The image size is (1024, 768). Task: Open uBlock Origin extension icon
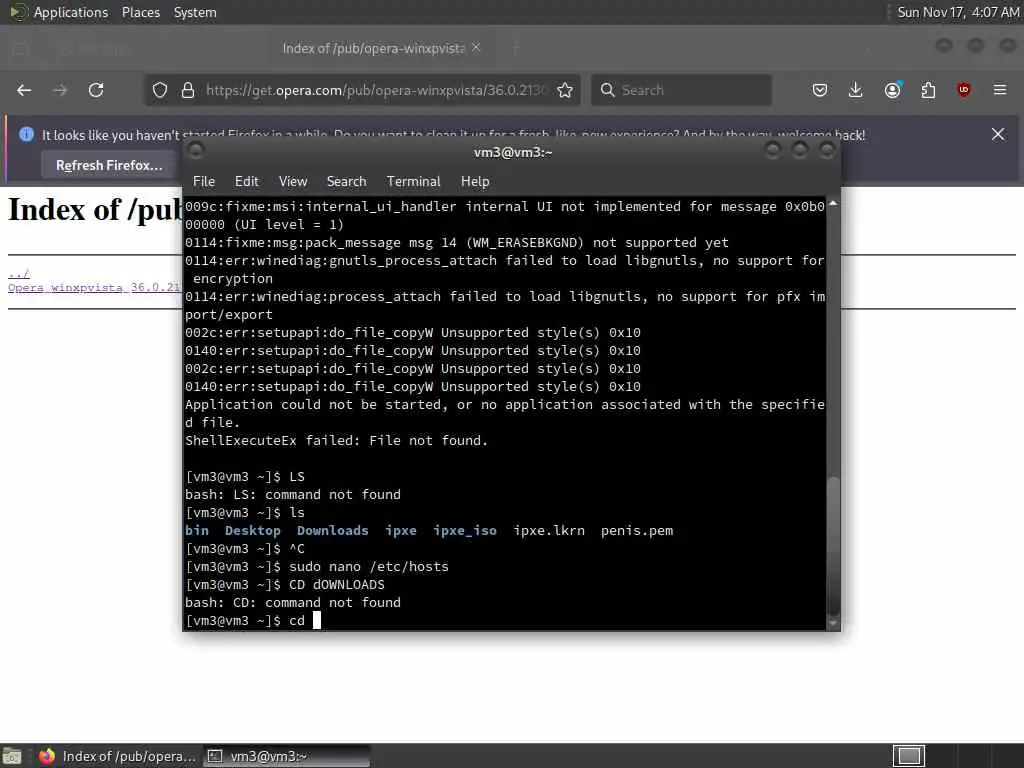click(x=964, y=90)
